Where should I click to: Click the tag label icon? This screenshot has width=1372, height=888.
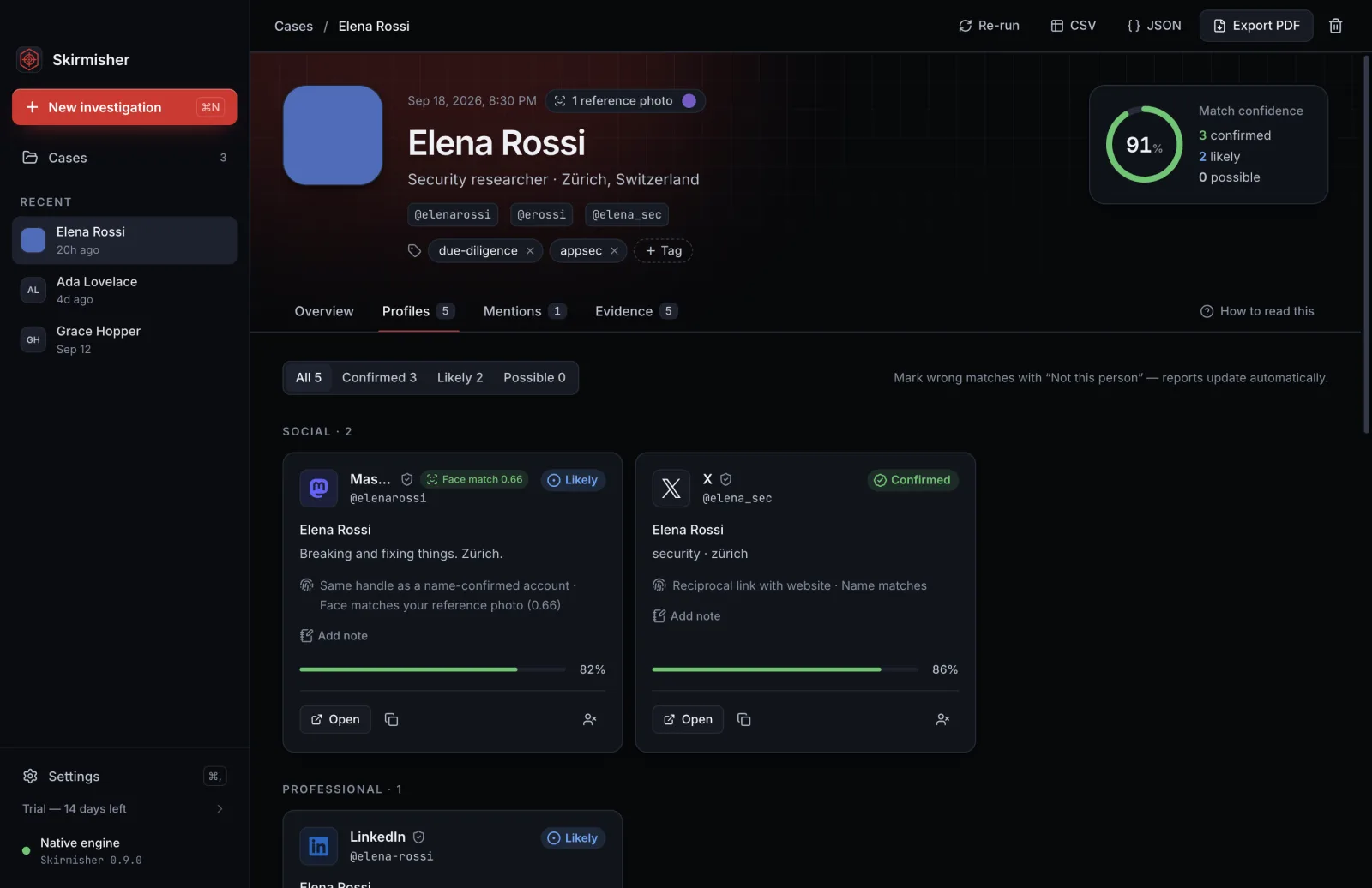coord(414,250)
